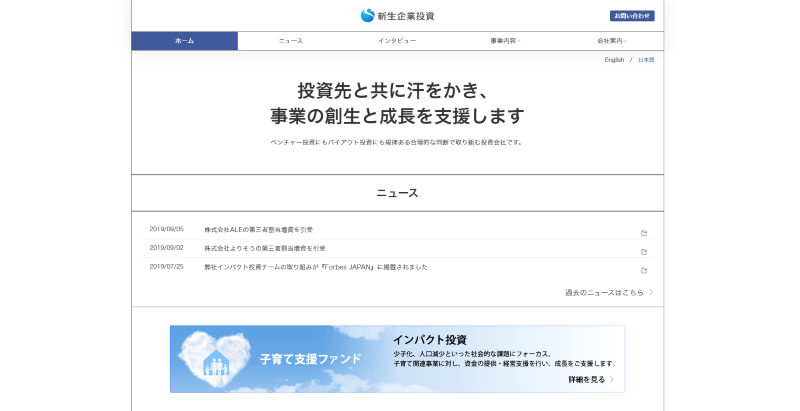Click the chevron beside 過去のニュースはこちら
800x411 pixels.
click(651, 292)
